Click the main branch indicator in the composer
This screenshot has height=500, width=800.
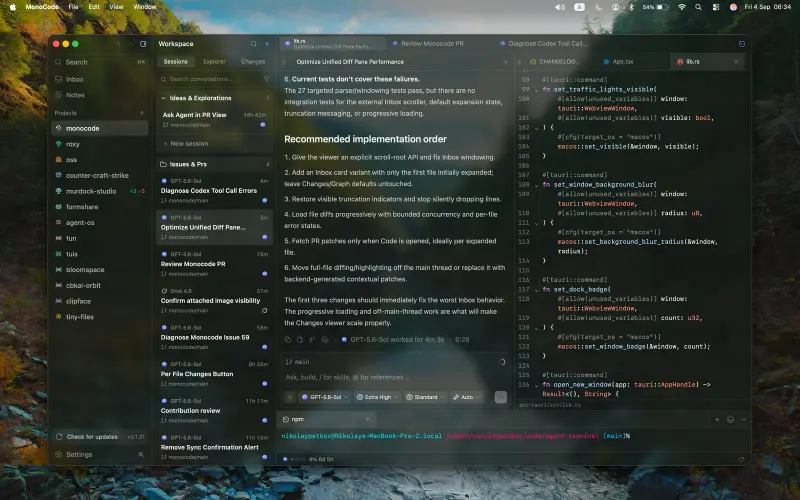[297, 362]
